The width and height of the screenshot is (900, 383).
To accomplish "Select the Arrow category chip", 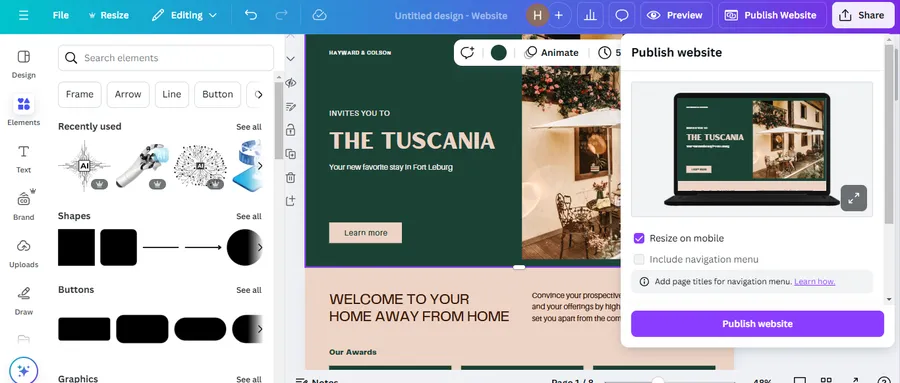I will pos(128,95).
